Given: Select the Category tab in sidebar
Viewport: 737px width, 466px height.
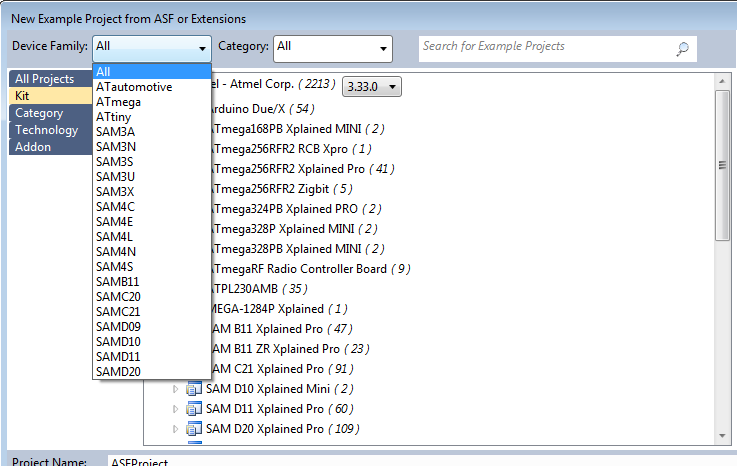Looking at the screenshot, I should tap(50, 113).
